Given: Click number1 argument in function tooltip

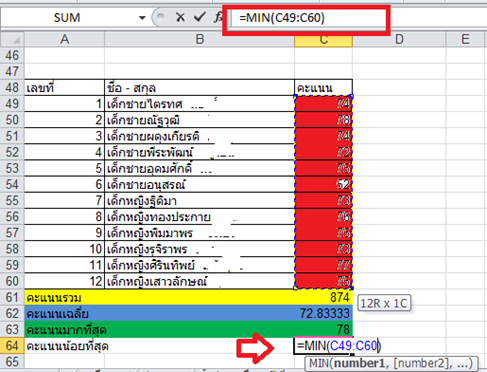Looking at the screenshot, I should (359, 363).
